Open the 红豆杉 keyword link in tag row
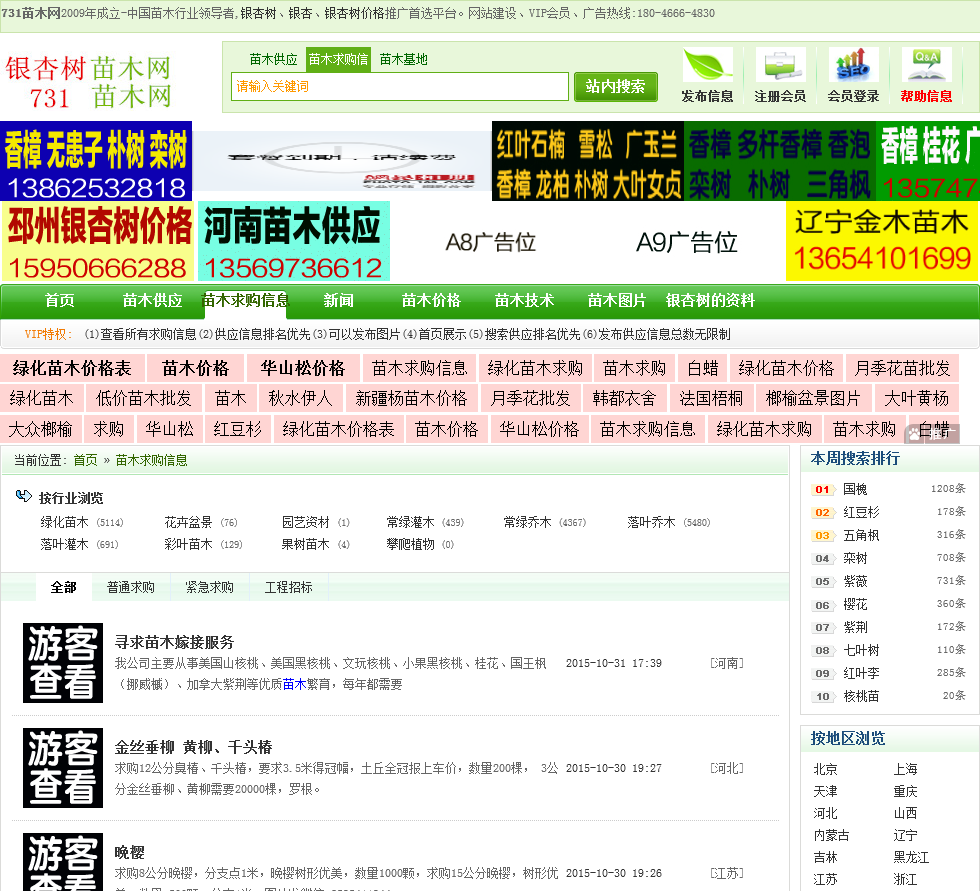980x891 pixels. [238, 429]
